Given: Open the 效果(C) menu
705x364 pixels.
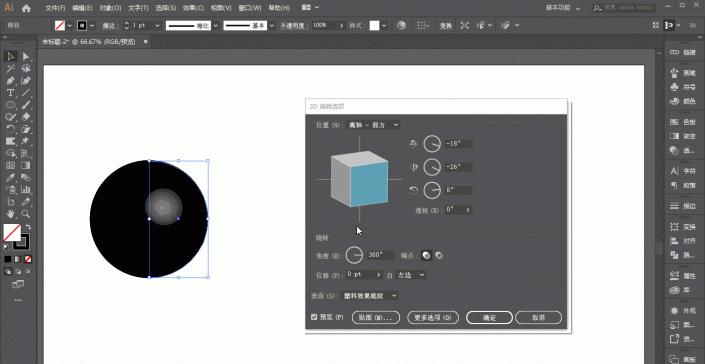Looking at the screenshot, I should tap(193, 8).
